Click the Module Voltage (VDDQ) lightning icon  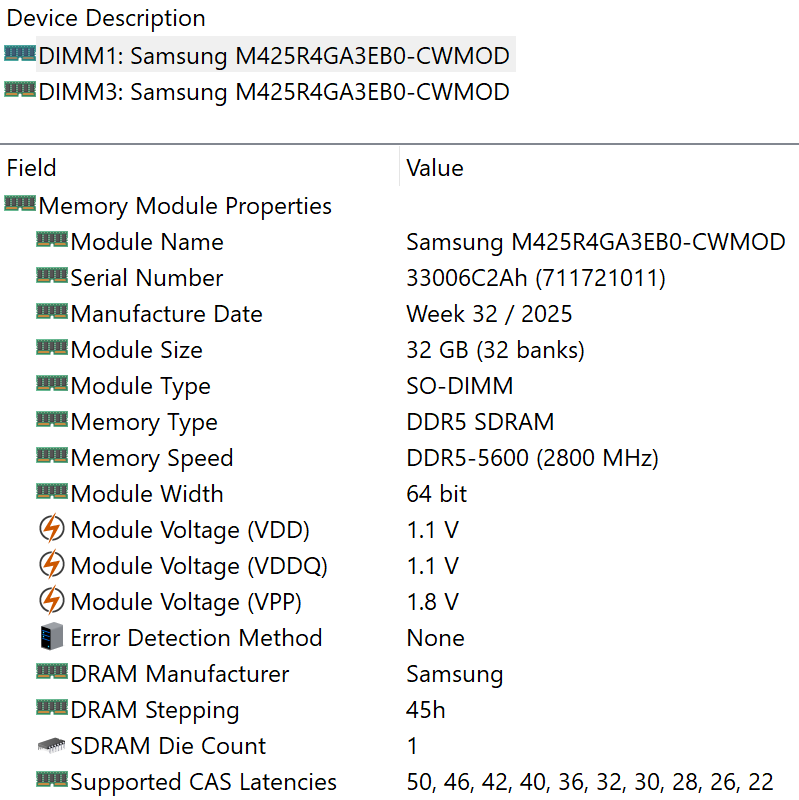[52, 566]
